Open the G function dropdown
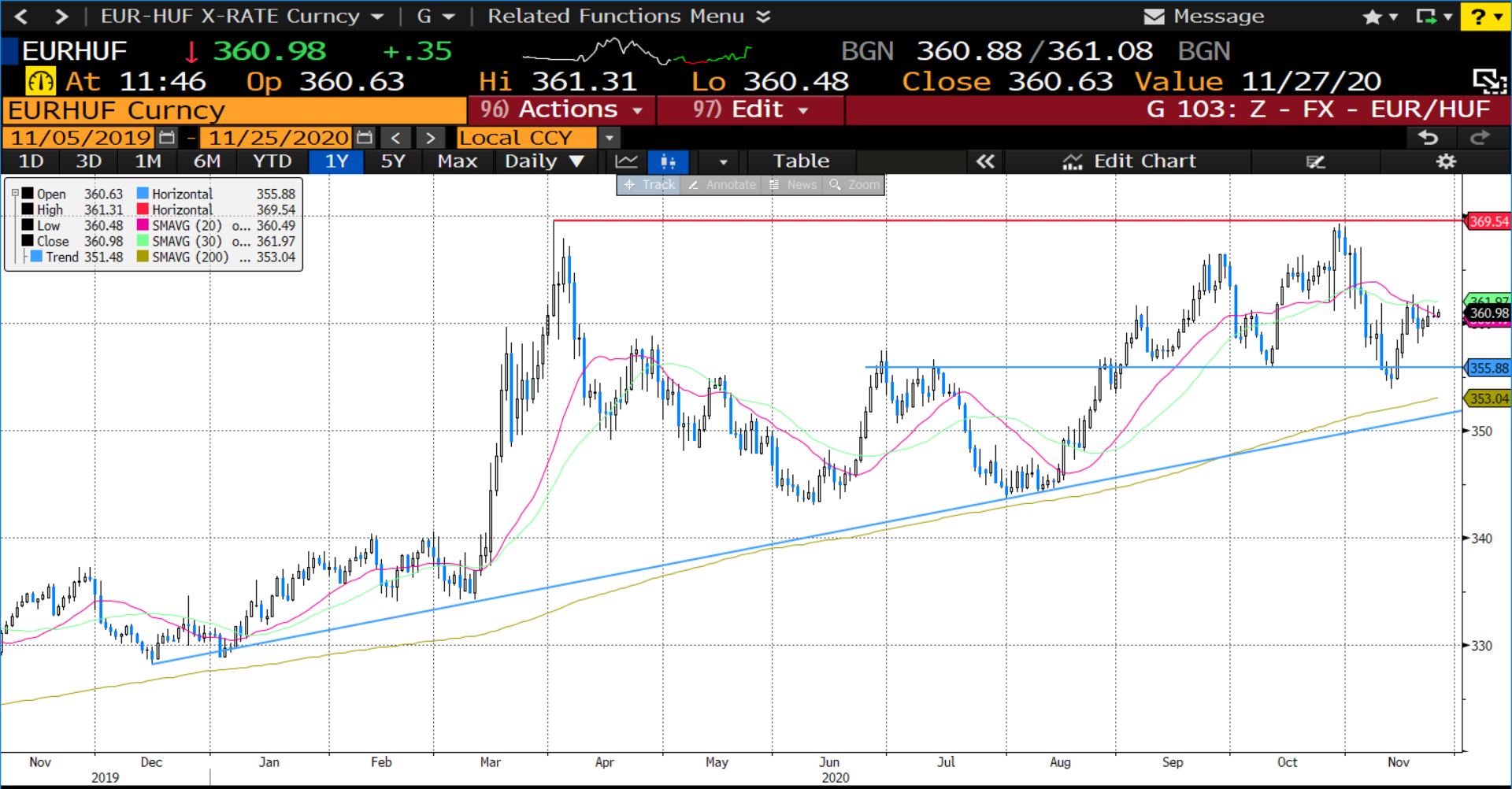This screenshot has height=789, width=1512. [x=435, y=16]
